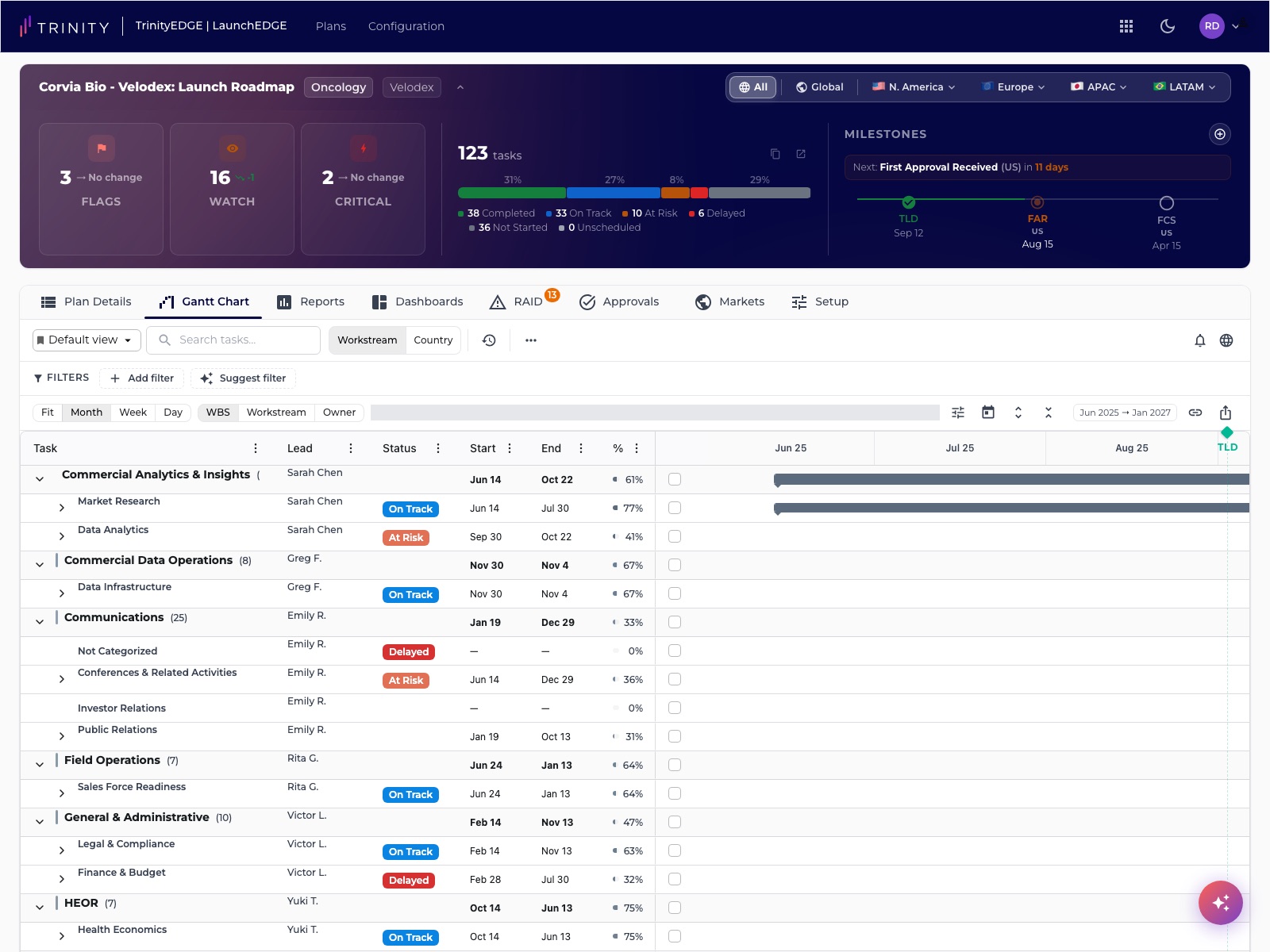
Task: Click the Flags card flag icon
Action: coord(102,148)
